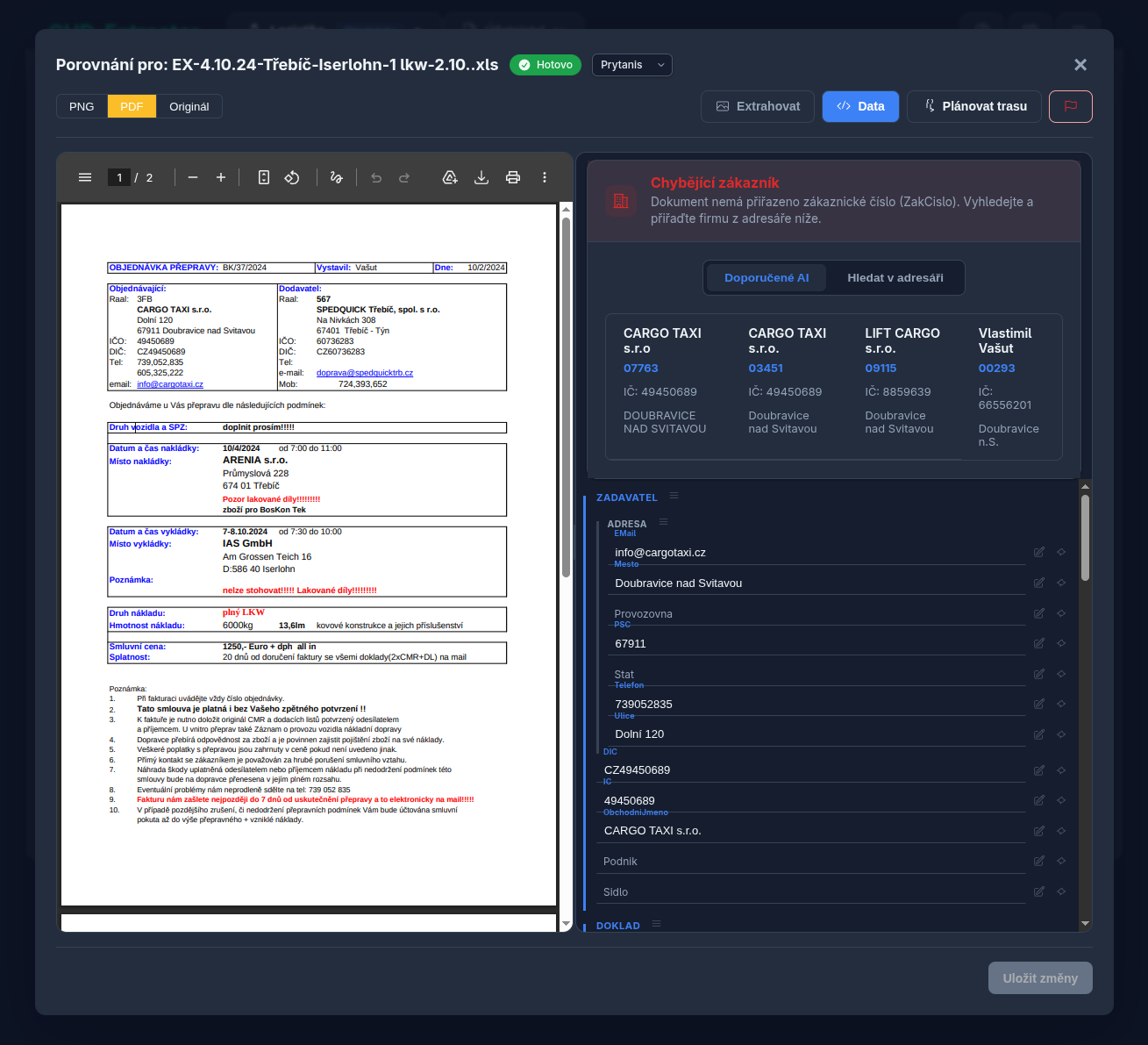
Task: Click diamond icon on Sidlo row
Action: (1061, 891)
